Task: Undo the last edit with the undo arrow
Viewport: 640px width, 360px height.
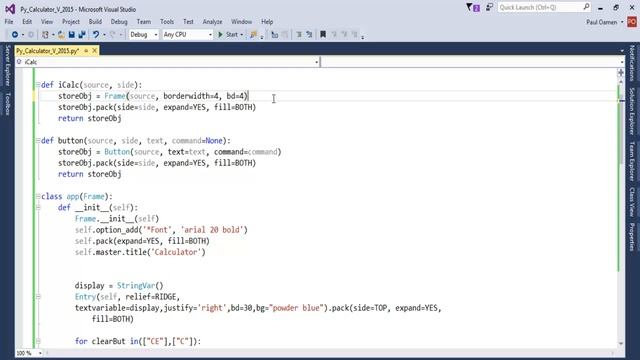Action: pyautogui.click(x=96, y=35)
